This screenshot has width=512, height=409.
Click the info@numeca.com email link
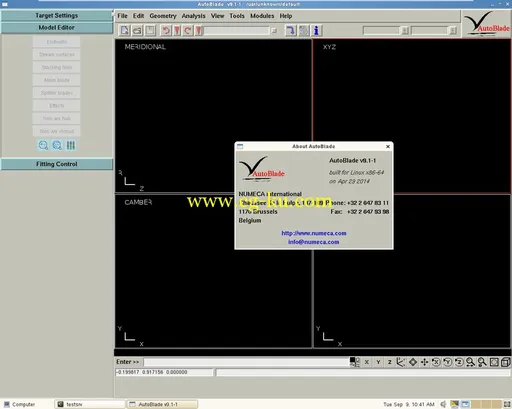pyautogui.click(x=314, y=242)
